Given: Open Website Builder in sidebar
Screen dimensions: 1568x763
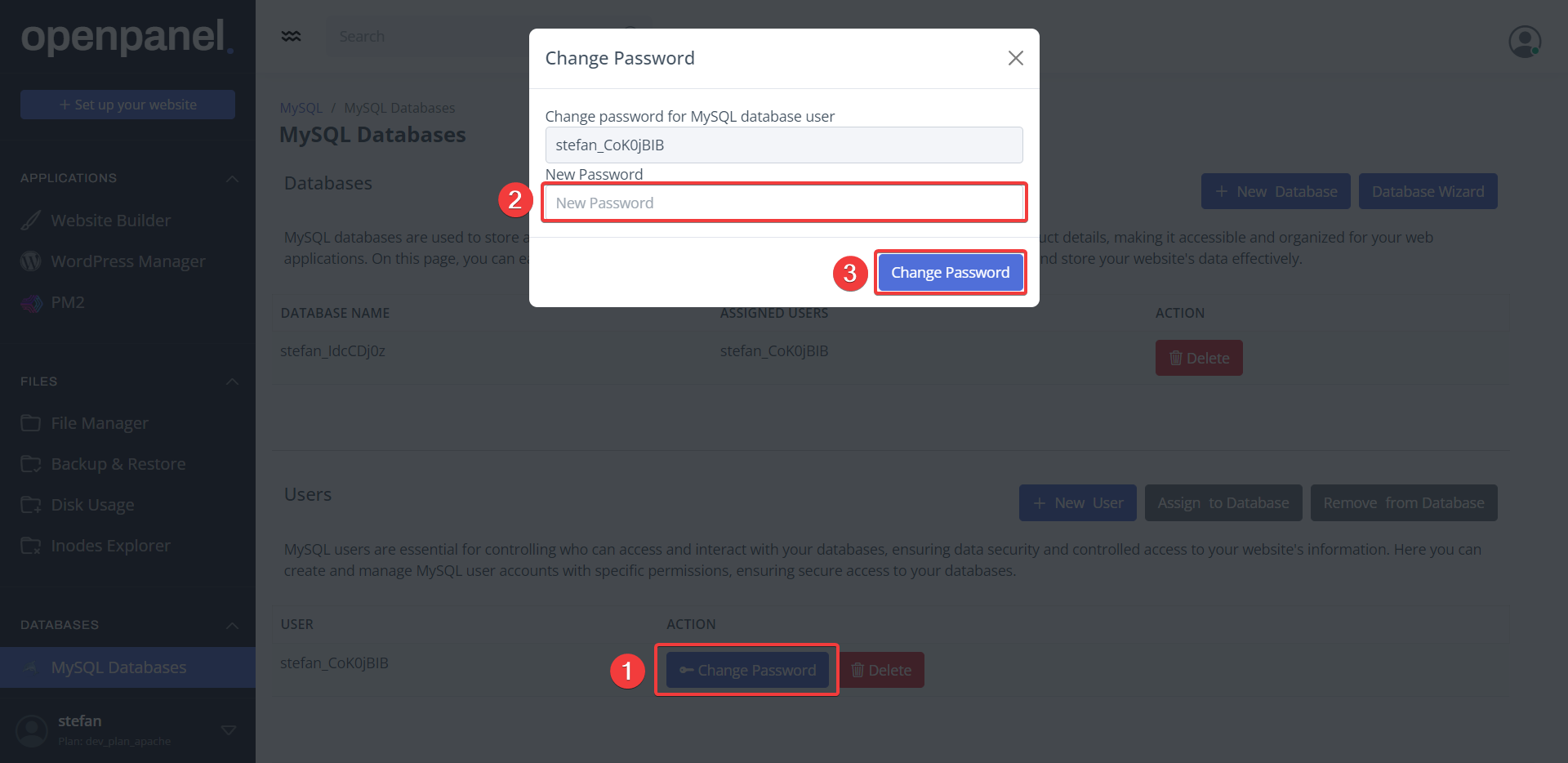Looking at the screenshot, I should 110,221.
